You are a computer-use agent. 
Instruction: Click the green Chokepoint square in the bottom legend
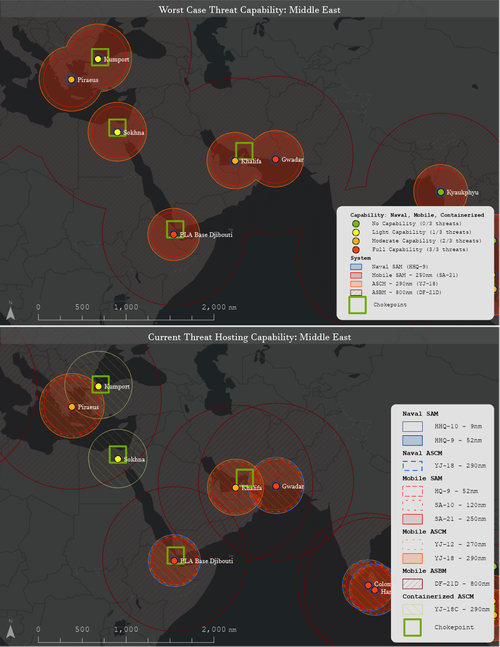tap(413, 627)
